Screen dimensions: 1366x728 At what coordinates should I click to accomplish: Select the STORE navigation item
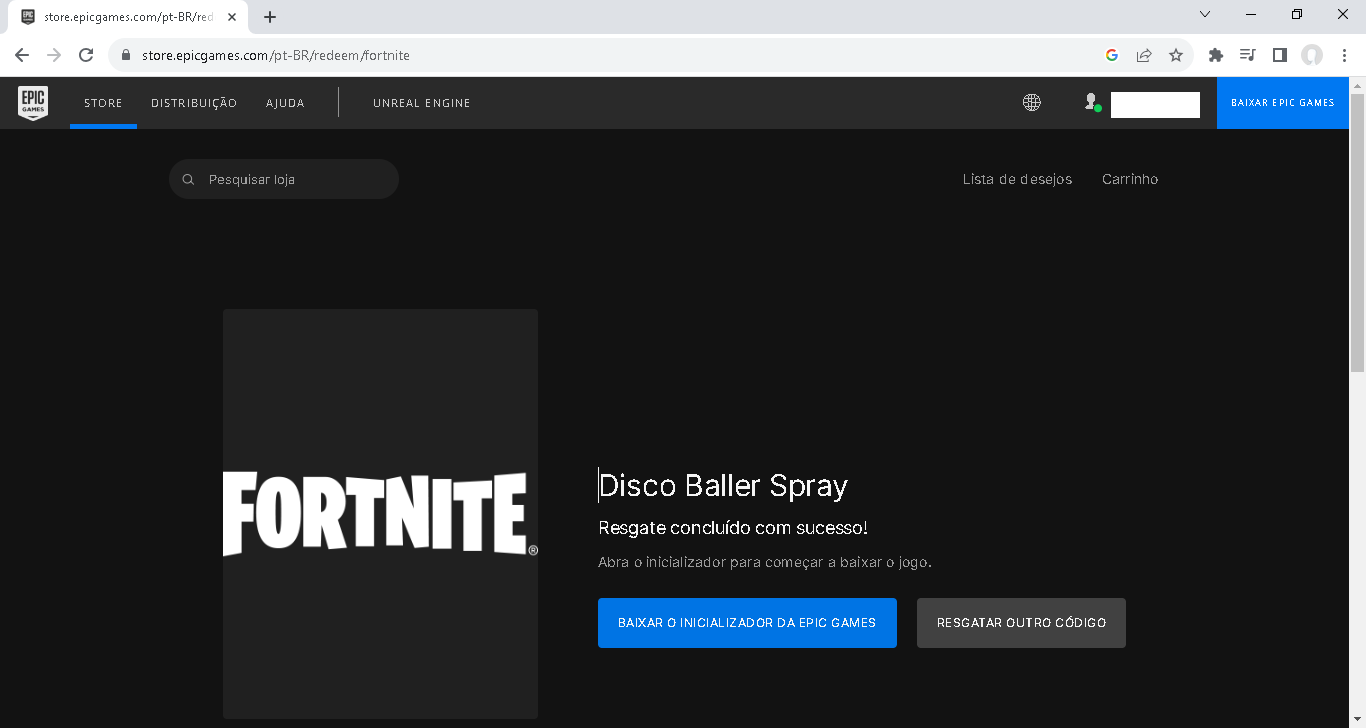click(x=103, y=103)
